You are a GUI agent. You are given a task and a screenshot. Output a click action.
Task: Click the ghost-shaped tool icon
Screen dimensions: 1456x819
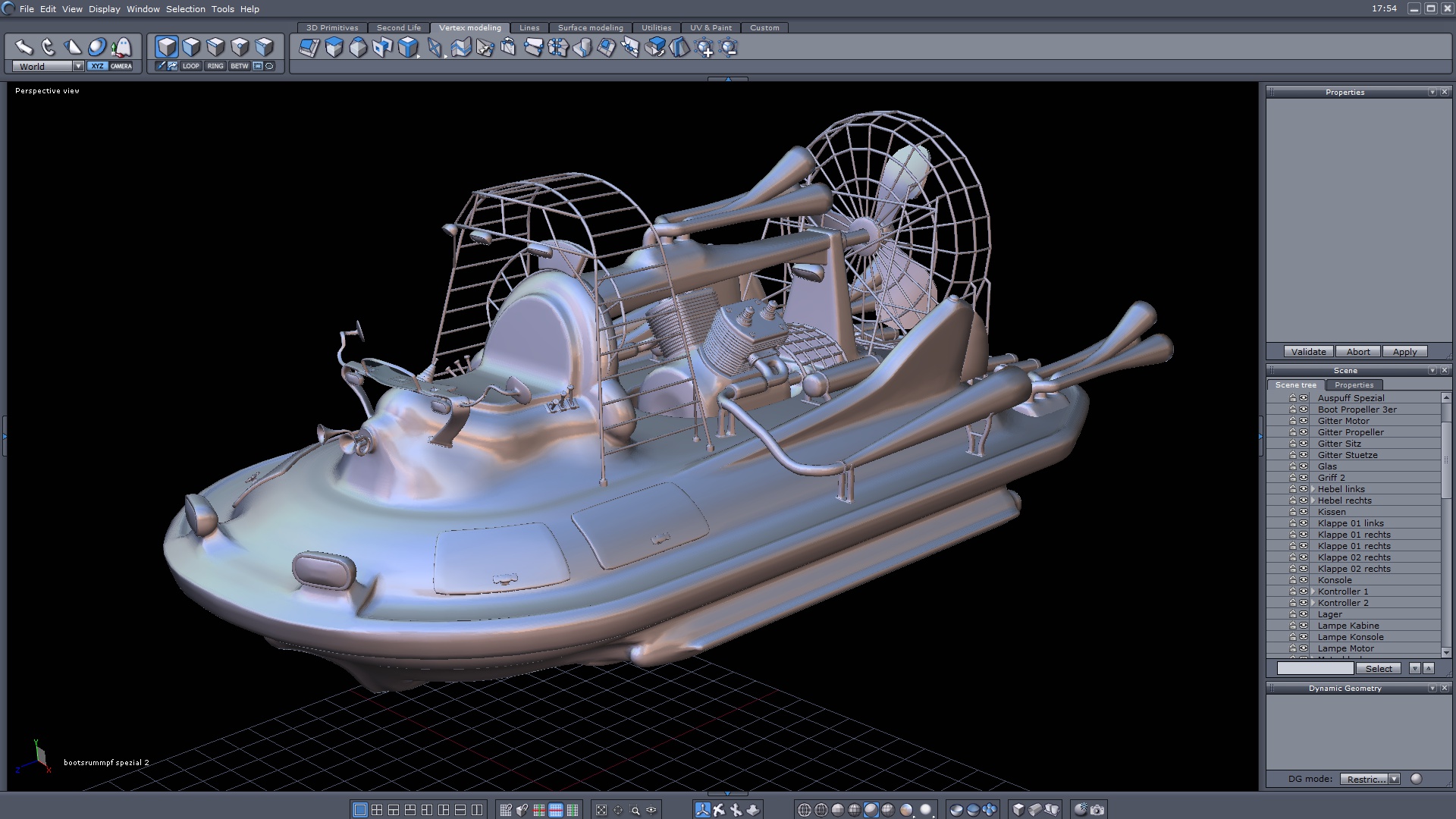click(x=121, y=47)
